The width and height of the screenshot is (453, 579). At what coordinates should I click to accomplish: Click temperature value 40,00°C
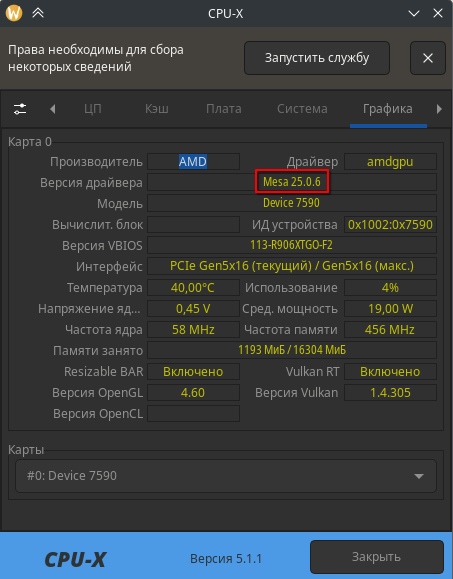[x=193, y=288]
